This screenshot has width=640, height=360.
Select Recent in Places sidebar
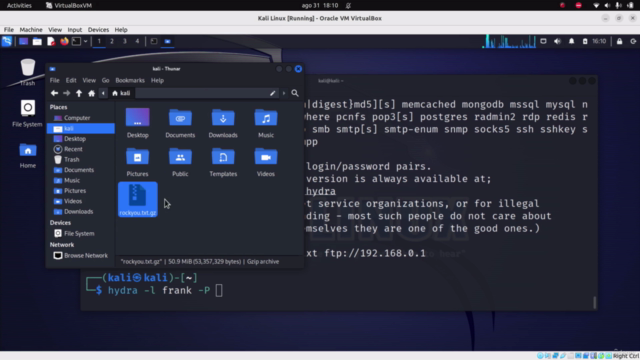[81, 149]
